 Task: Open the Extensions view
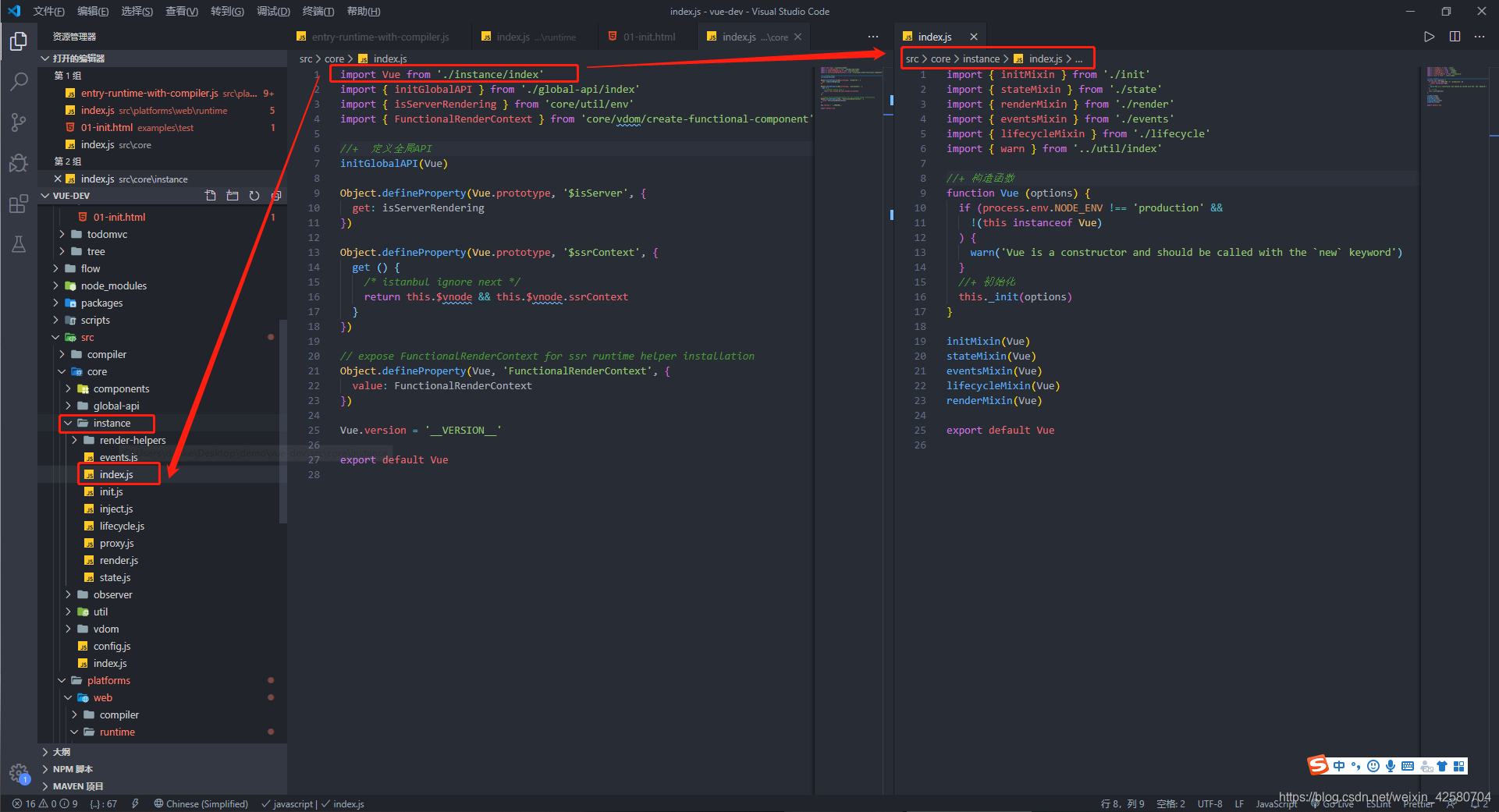pyautogui.click(x=19, y=204)
